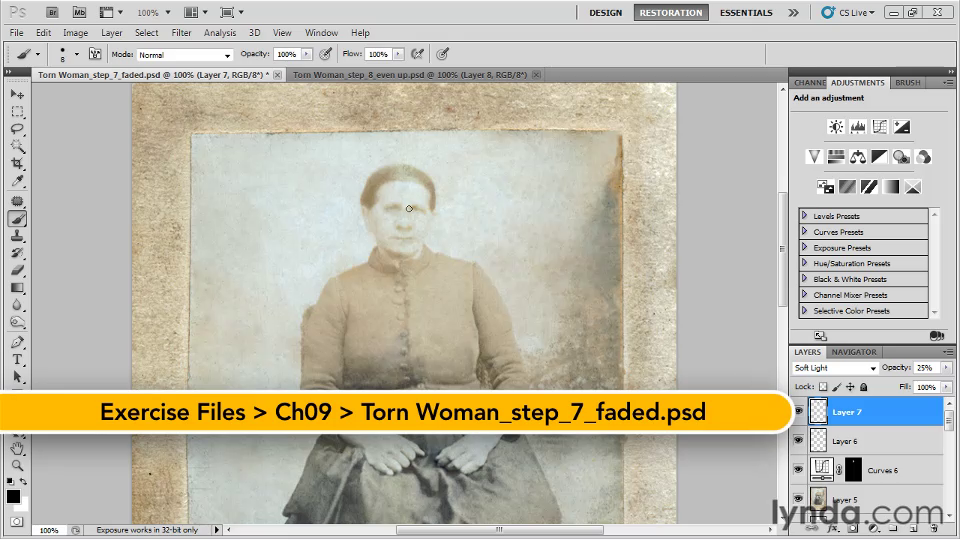
Task: Add a Levels adjustment
Action: 858,127
